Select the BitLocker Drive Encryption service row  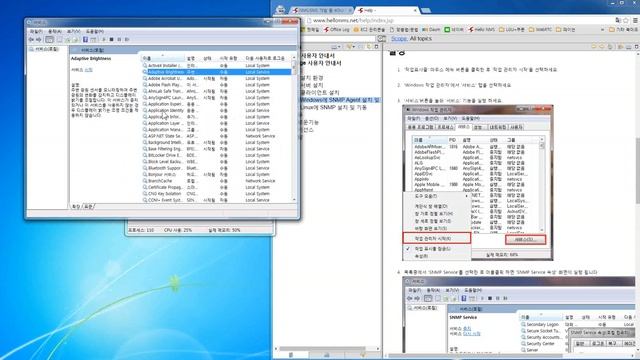click(217, 155)
